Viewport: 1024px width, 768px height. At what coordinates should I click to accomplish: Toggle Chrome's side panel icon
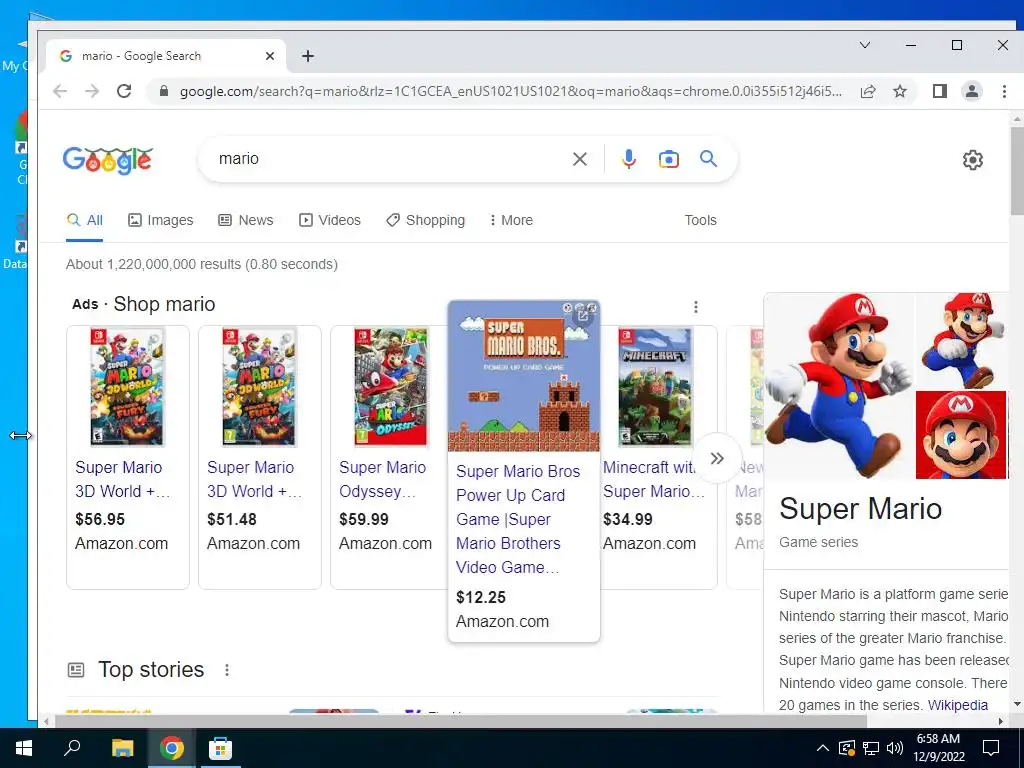(x=940, y=91)
